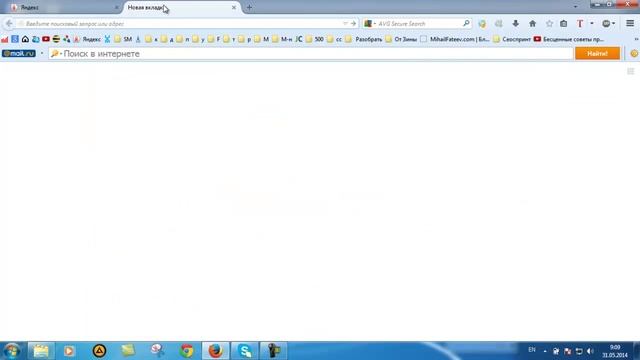Open taskbar clock showing 9:09
The width and height of the screenshot is (640, 360).
[x=615, y=351]
